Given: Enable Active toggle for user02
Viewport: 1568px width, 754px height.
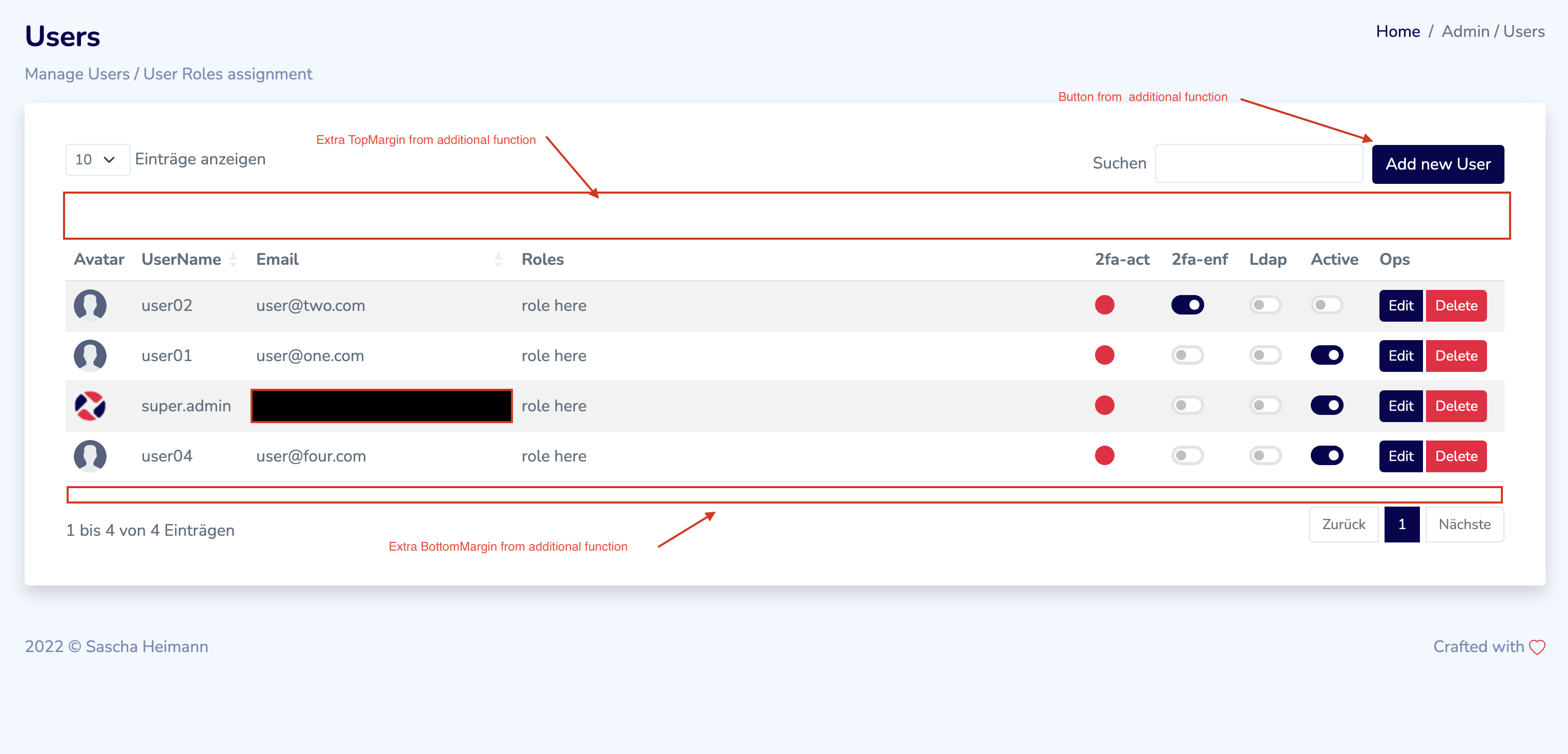Looking at the screenshot, I should (1326, 305).
